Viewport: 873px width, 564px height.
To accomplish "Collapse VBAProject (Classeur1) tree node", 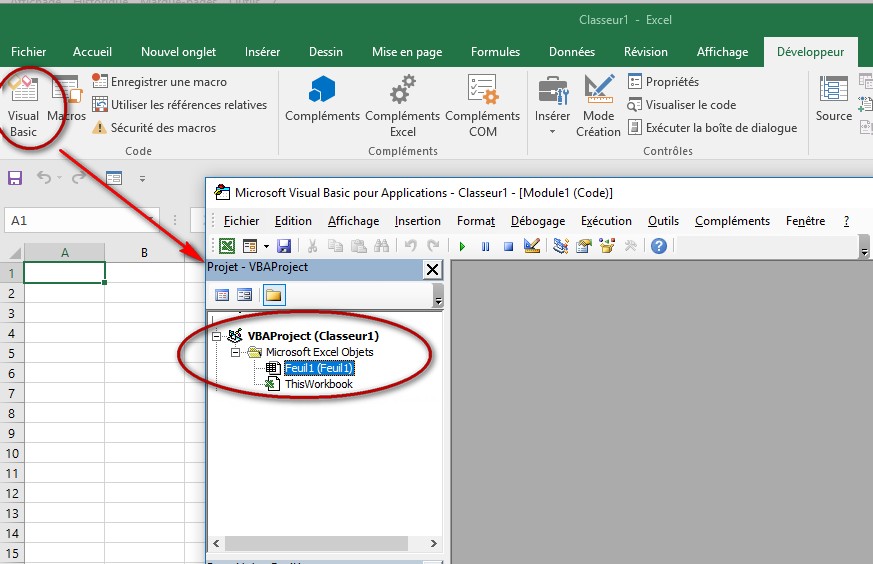I will [217, 336].
